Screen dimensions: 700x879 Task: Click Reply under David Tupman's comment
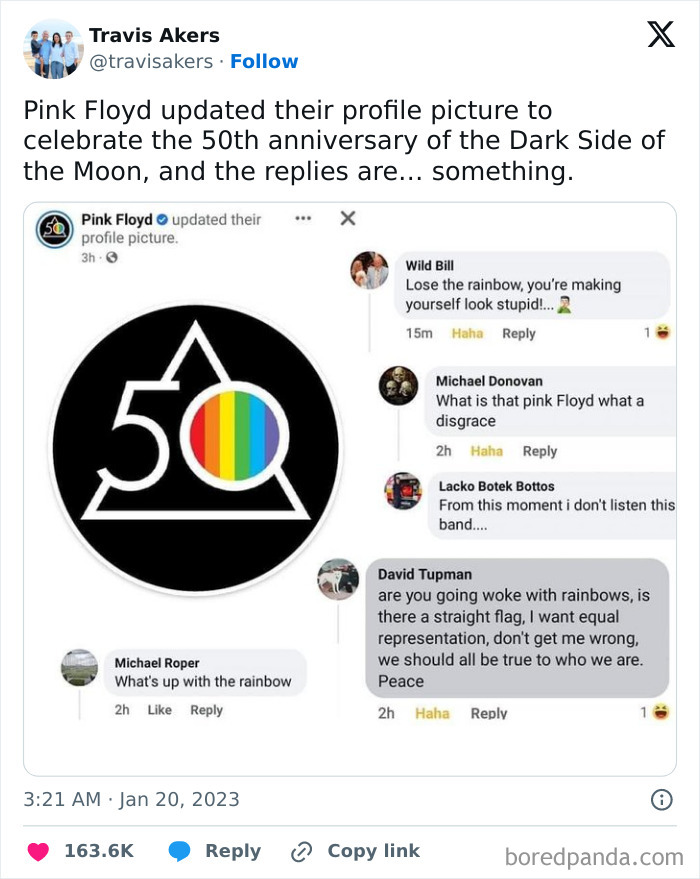coord(488,713)
